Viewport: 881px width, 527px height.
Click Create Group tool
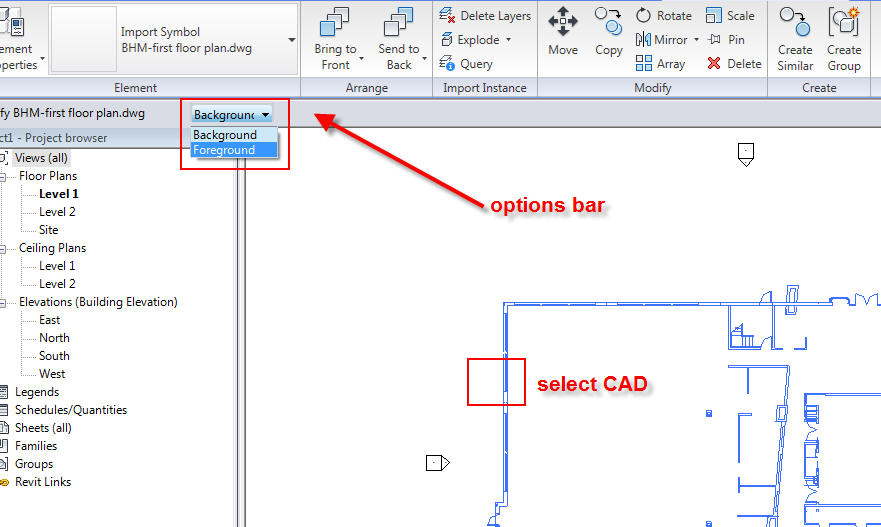point(844,39)
